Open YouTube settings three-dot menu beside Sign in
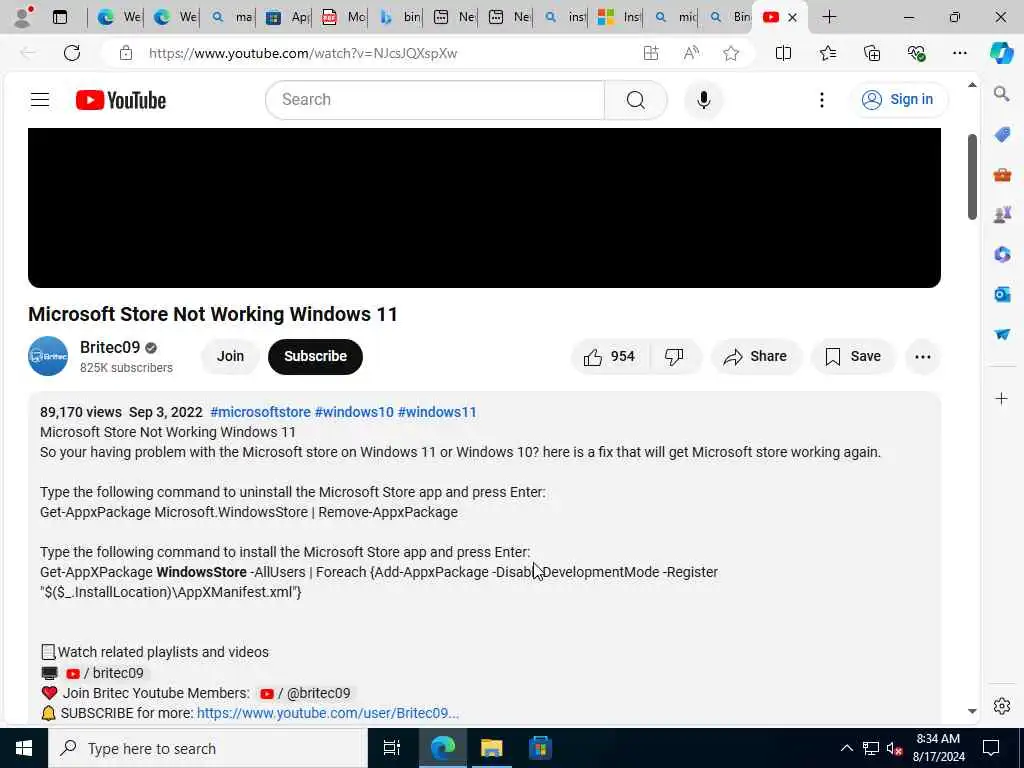Screen dimensions: 1024x768 (x=822, y=100)
